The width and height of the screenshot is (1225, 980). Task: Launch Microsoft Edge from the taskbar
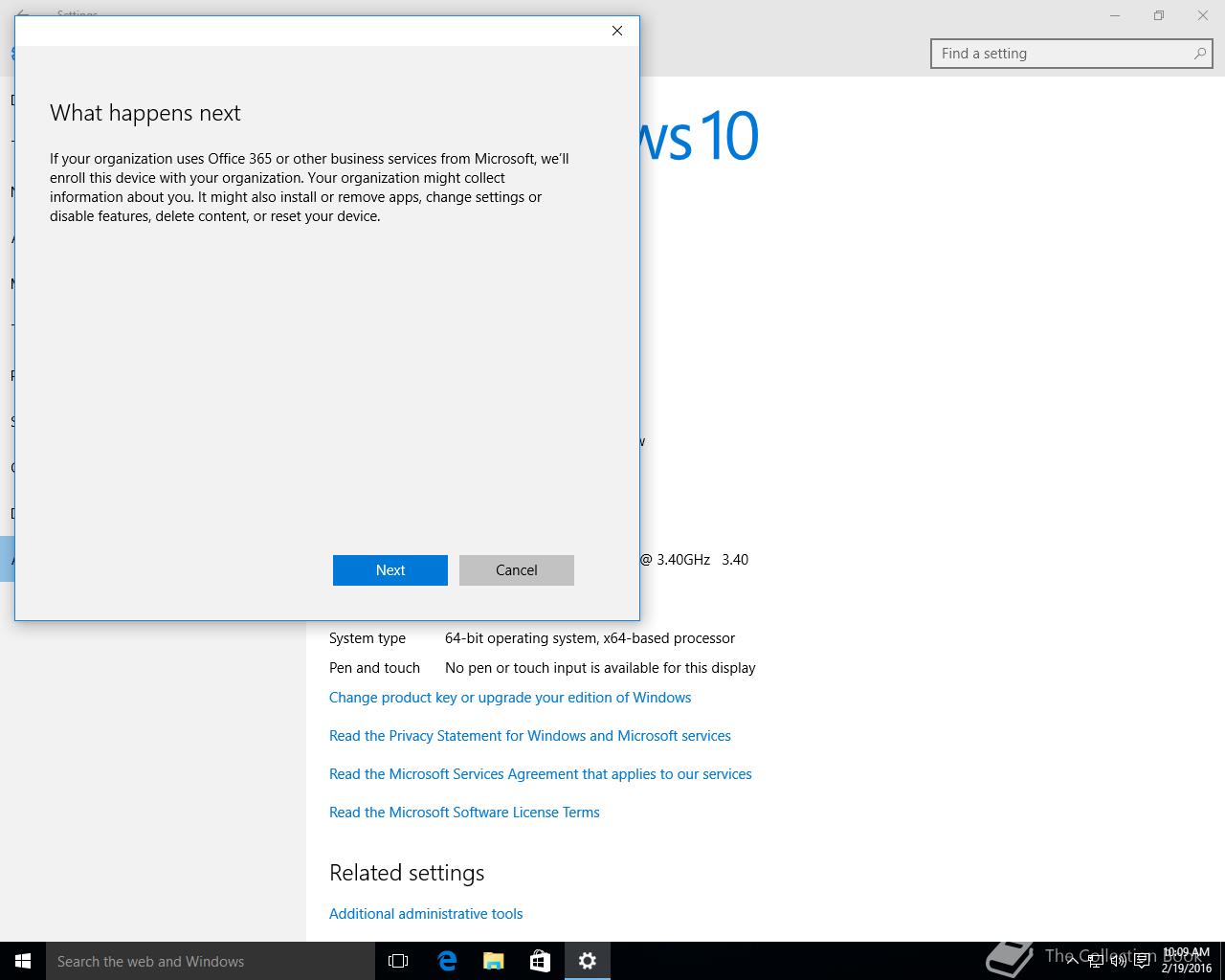(x=447, y=961)
